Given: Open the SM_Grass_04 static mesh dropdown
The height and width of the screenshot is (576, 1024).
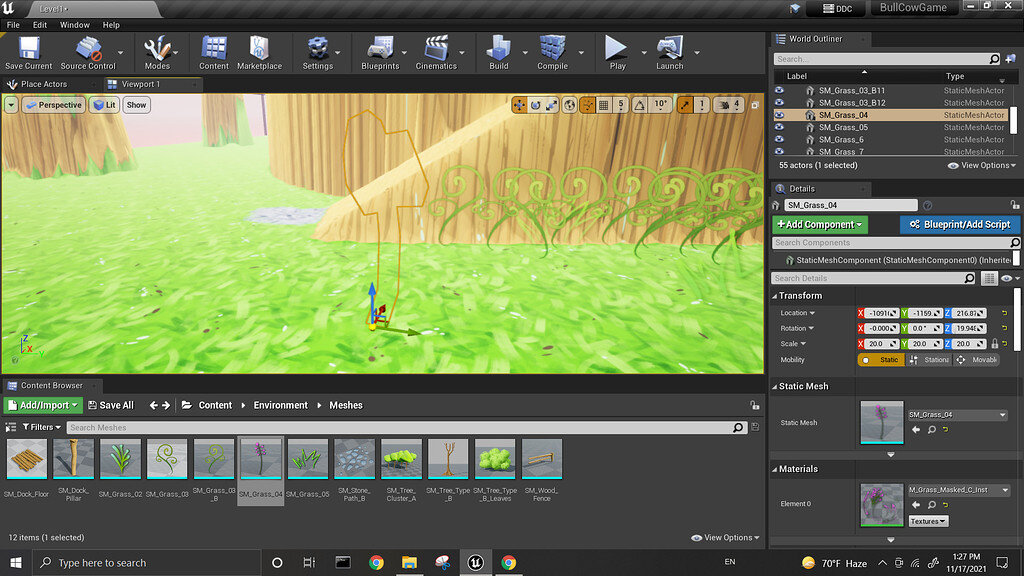Looking at the screenshot, I should click(x=957, y=415).
